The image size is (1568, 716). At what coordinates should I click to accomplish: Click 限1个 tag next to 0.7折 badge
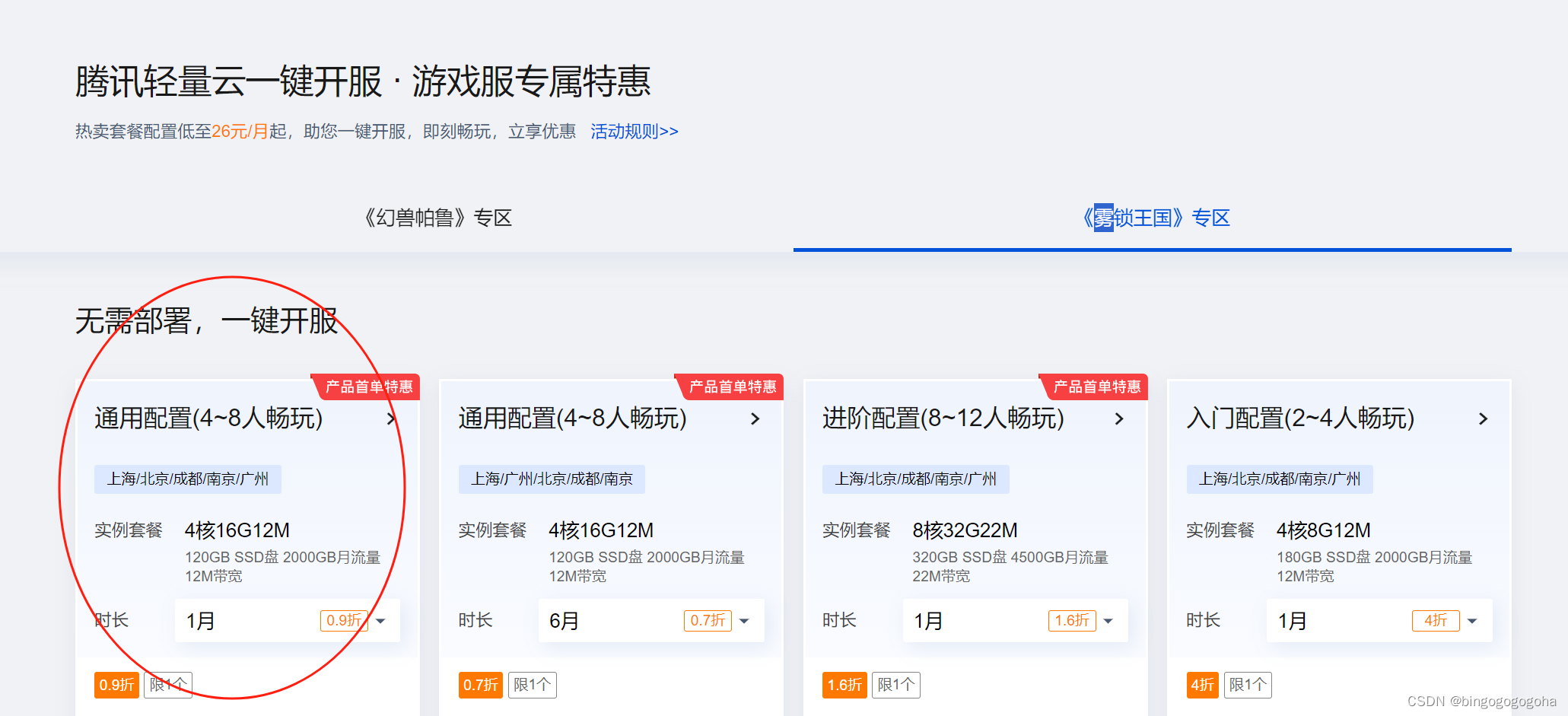pos(533,685)
